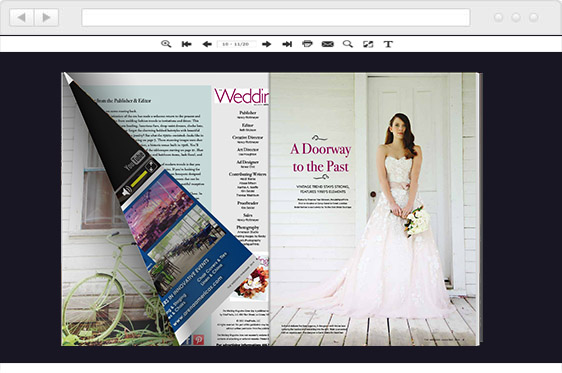562x373 pixels.
Task: Click the 'A Doorway to the Past' headline
Action: [321, 158]
